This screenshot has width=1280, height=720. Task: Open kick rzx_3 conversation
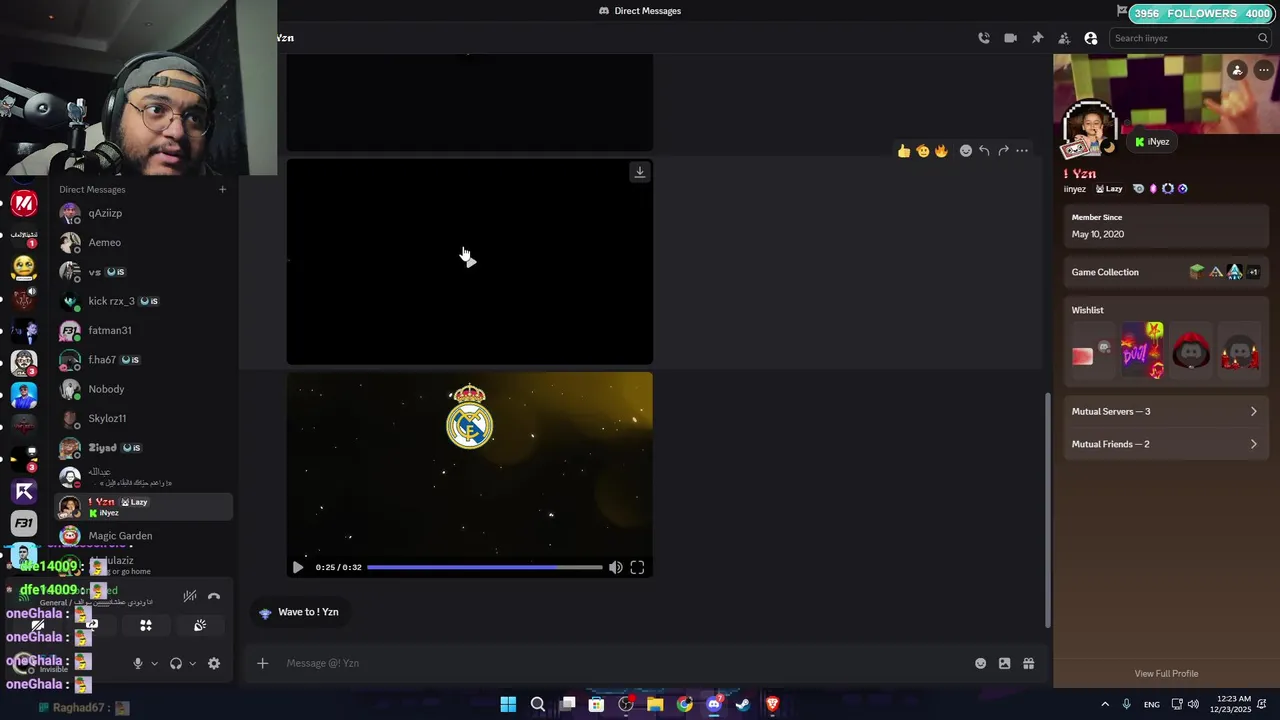pos(143,301)
